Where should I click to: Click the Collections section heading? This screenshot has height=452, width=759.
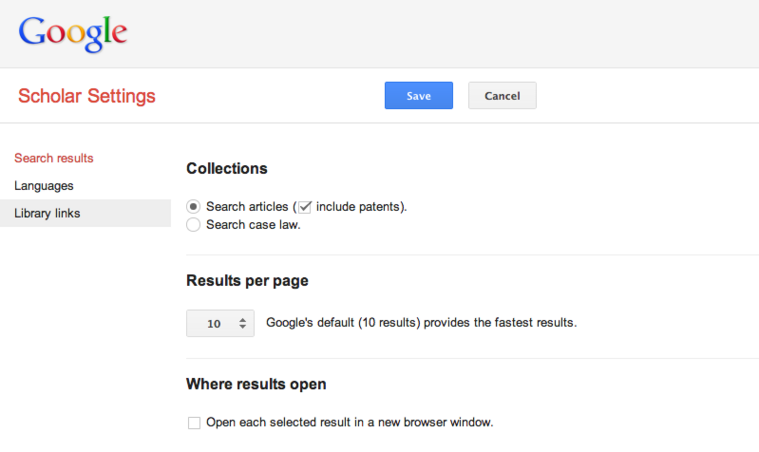point(227,169)
